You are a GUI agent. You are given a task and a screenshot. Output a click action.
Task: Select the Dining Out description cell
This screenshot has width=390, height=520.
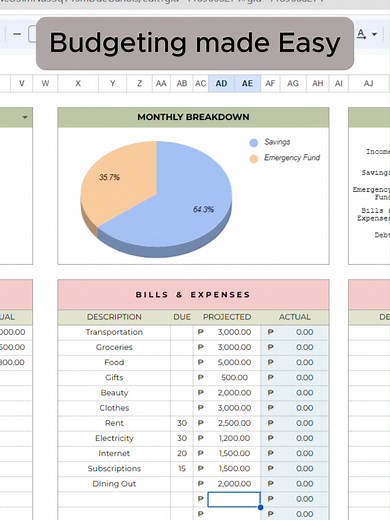pos(114,484)
